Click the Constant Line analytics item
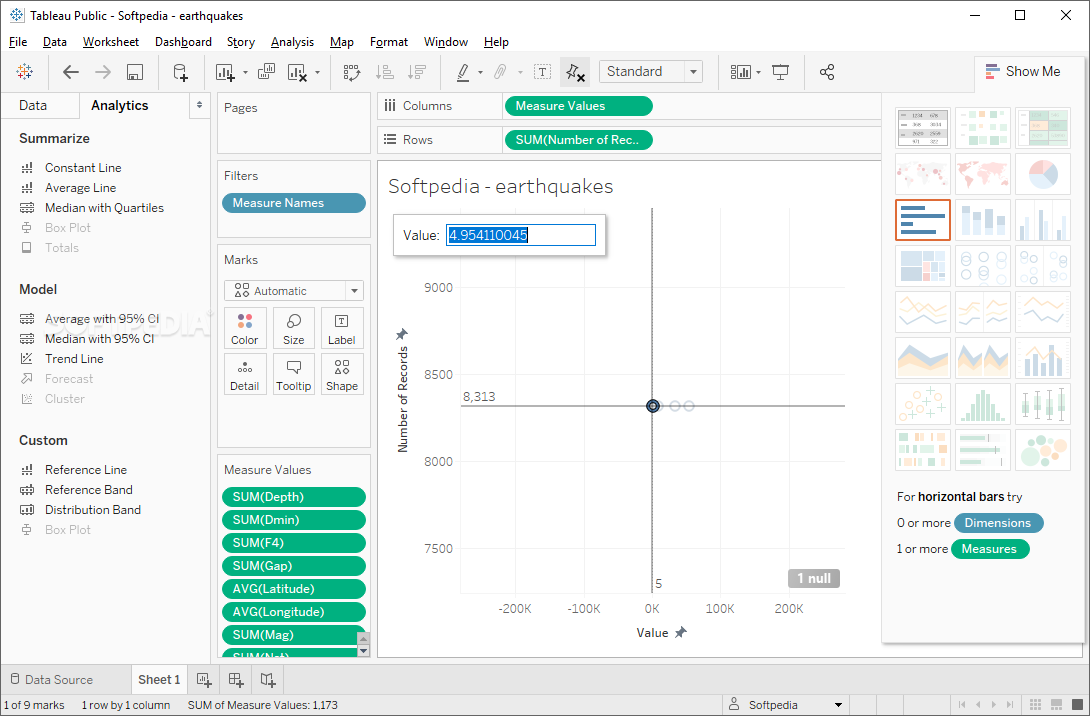The image size is (1090, 716). coord(83,168)
